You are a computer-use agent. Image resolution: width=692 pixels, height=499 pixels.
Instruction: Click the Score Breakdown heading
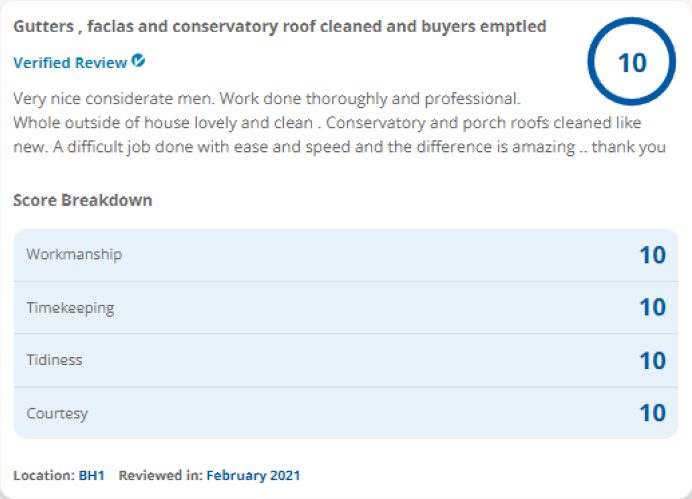(x=83, y=200)
